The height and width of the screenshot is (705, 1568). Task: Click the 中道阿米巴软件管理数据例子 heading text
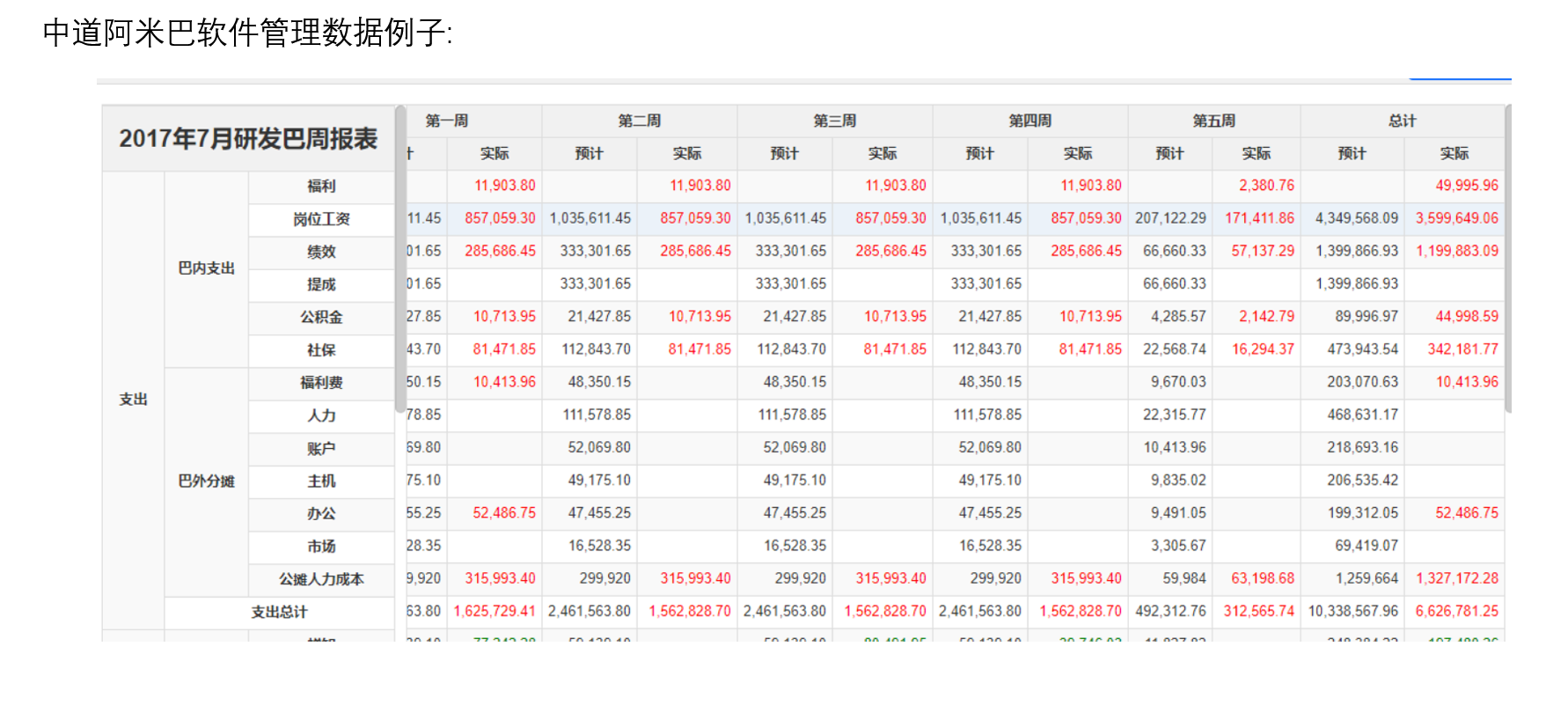tap(247, 33)
